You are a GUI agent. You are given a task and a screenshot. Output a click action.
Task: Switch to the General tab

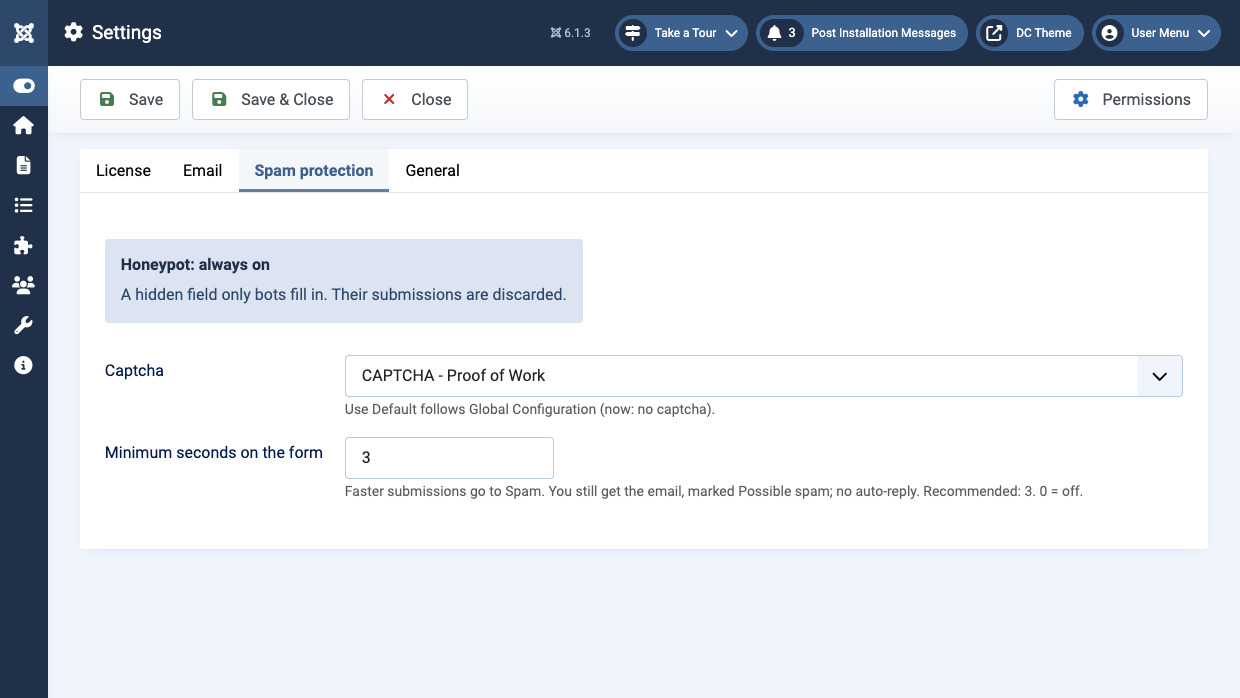pyautogui.click(x=432, y=171)
